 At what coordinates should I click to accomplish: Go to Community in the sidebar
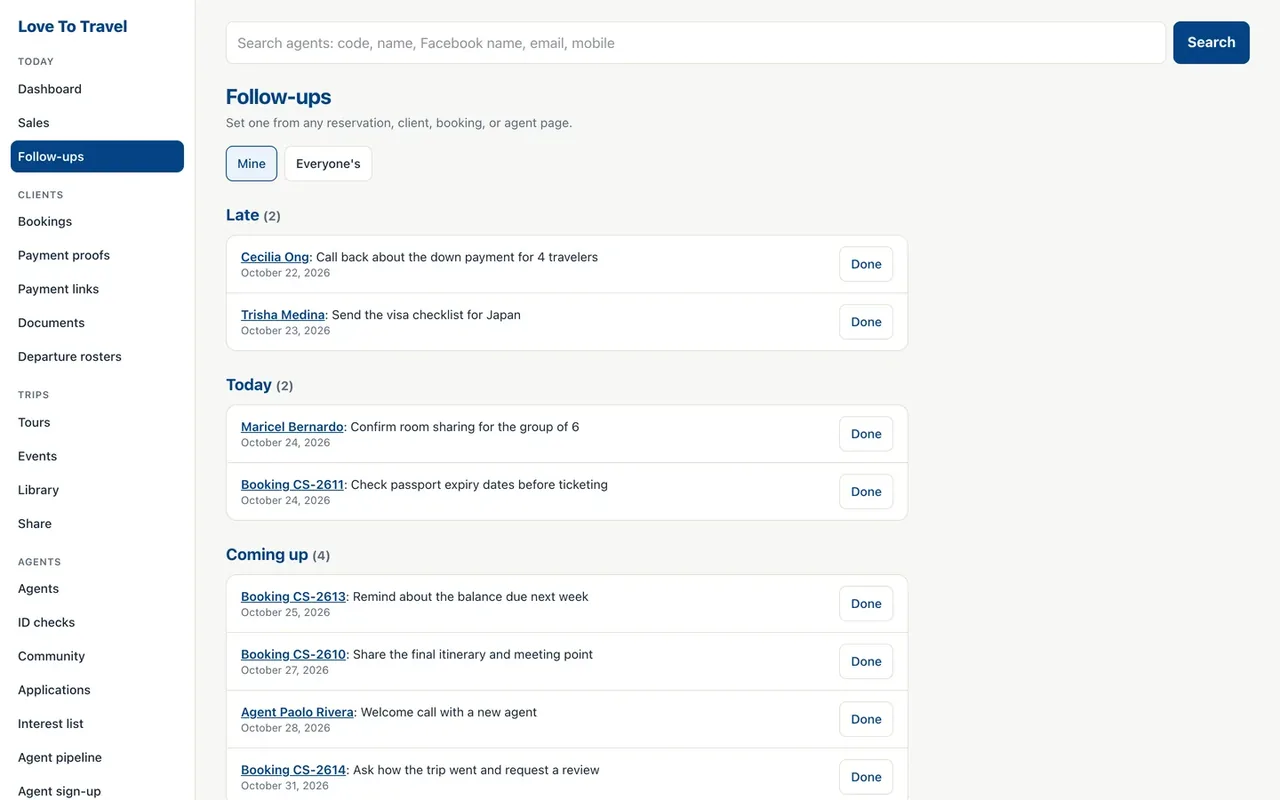[97, 657]
